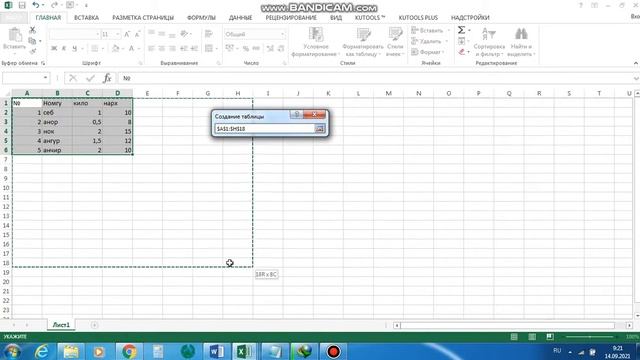Open Google Chrome from the taskbar

point(129,351)
